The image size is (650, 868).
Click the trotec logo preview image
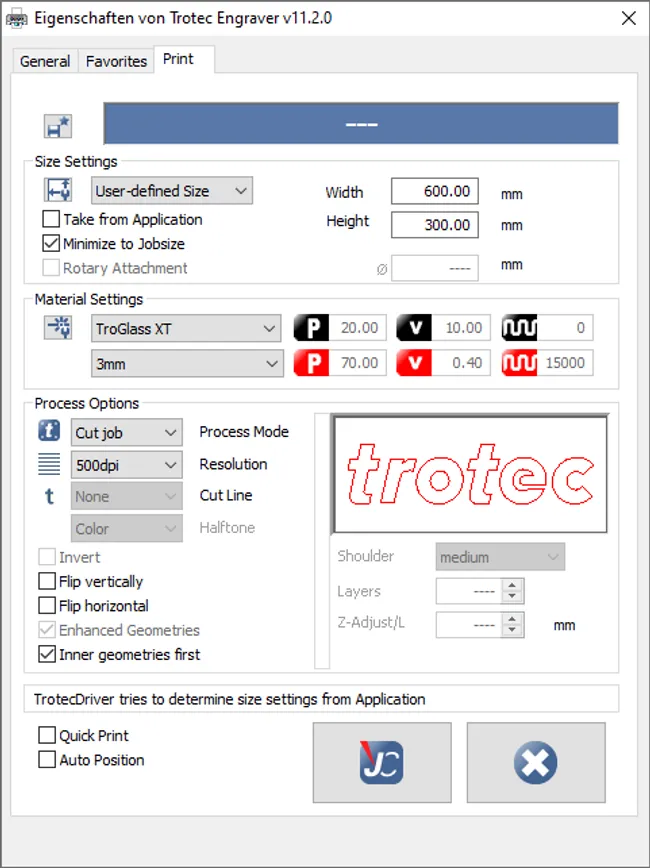(x=470, y=474)
